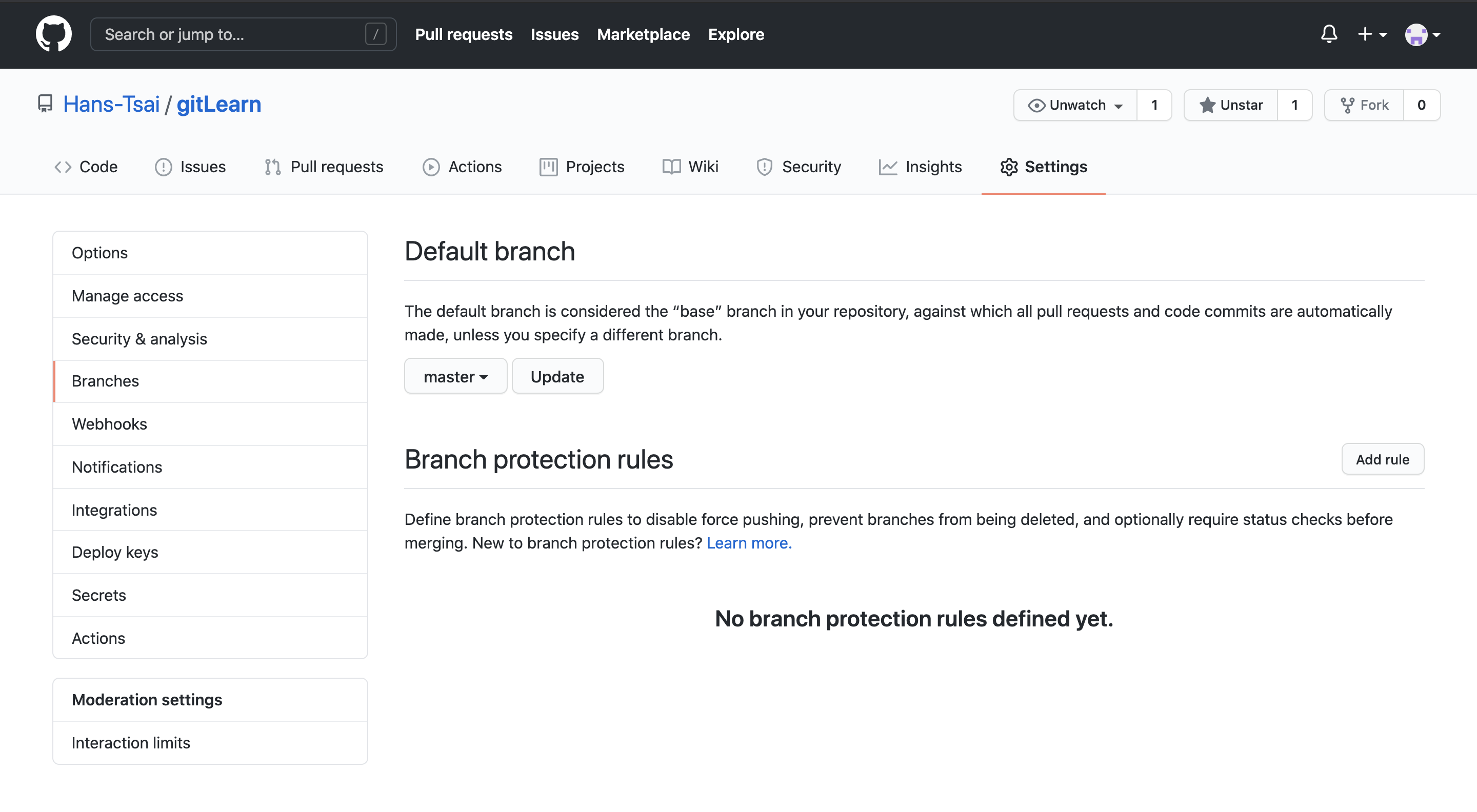The height and width of the screenshot is (812, 1477).
Task: Open Notifications settings
Action: click(x=210, y=467)
